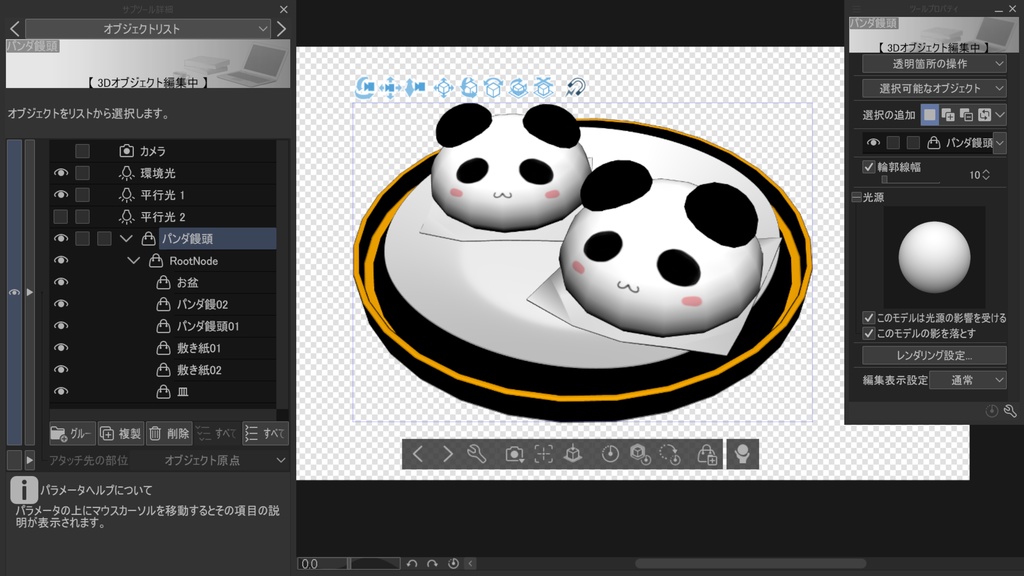Select the object free rotate icon
1024x576 pixels.
(468, 88)
